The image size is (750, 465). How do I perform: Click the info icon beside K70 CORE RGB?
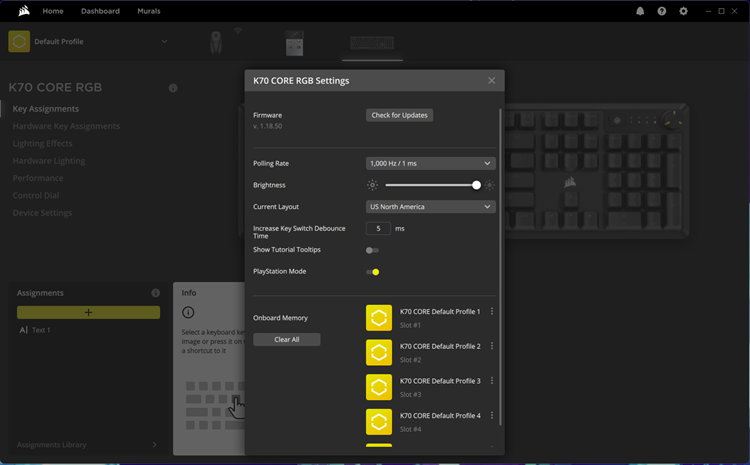click(x=173, y=88)
